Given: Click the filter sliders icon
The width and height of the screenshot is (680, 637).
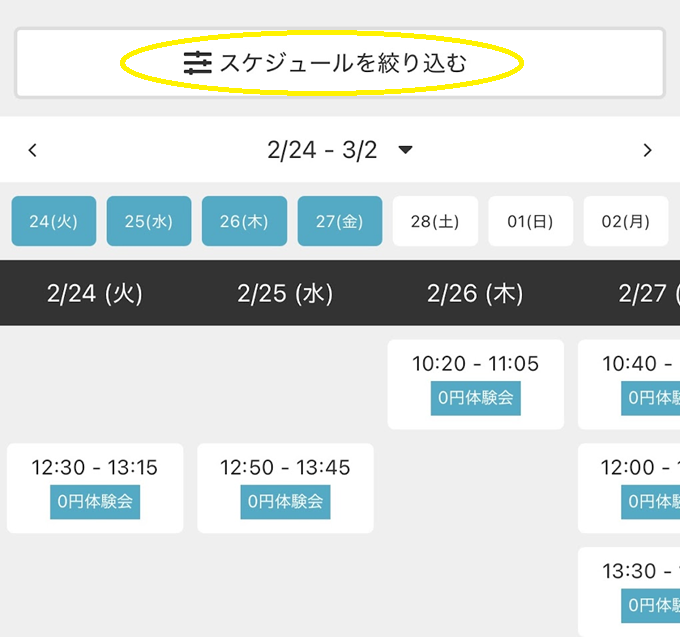Looking at the screenshot, I should 198,63.
